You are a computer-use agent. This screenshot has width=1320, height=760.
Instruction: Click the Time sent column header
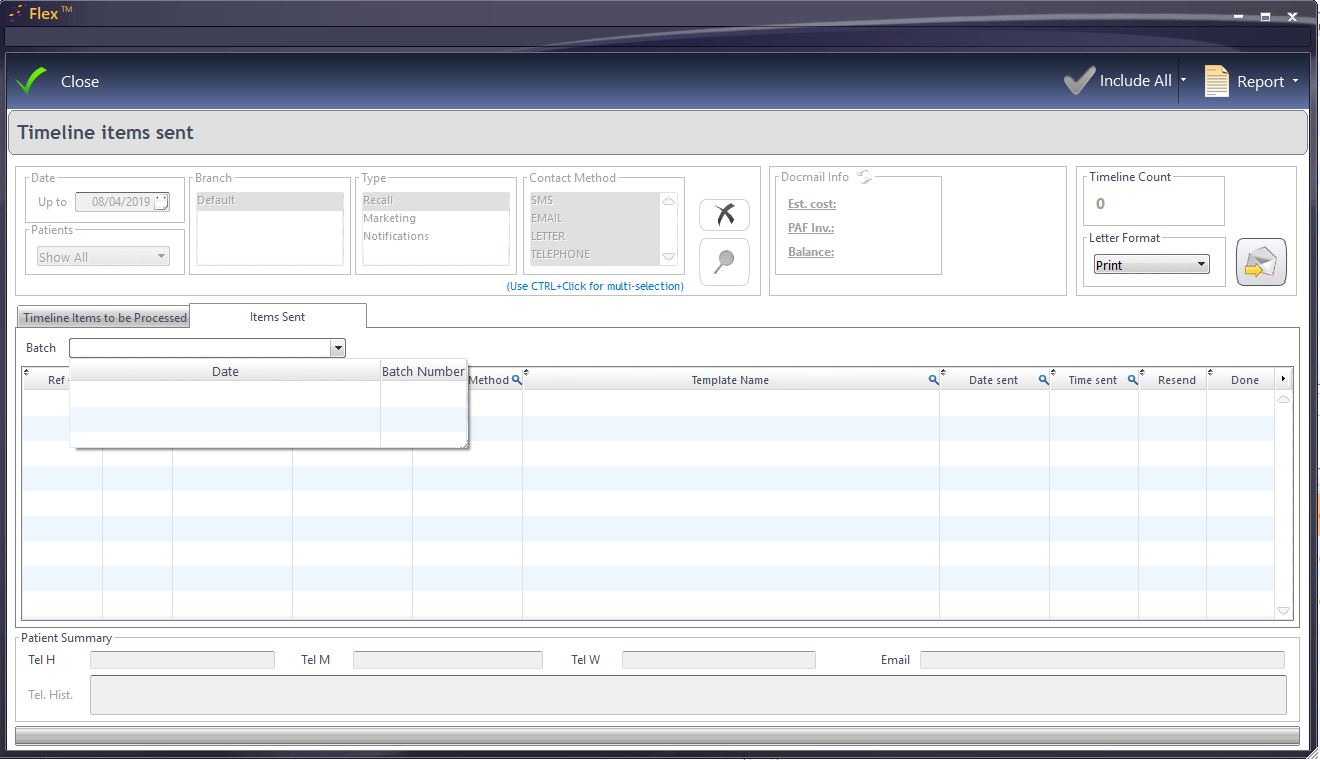[x=1093, y=380]
